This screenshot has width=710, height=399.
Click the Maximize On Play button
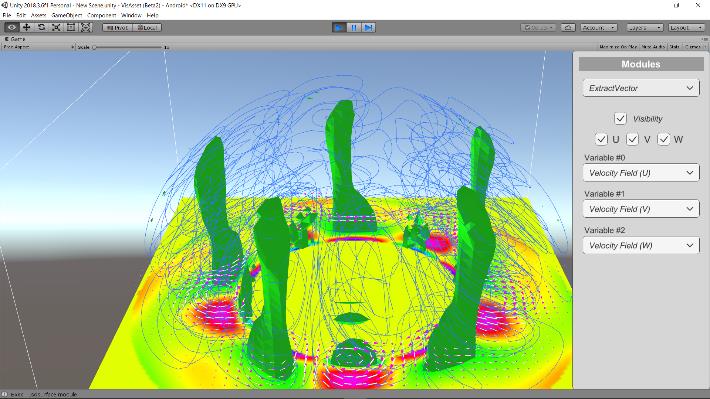pos(618,47)
